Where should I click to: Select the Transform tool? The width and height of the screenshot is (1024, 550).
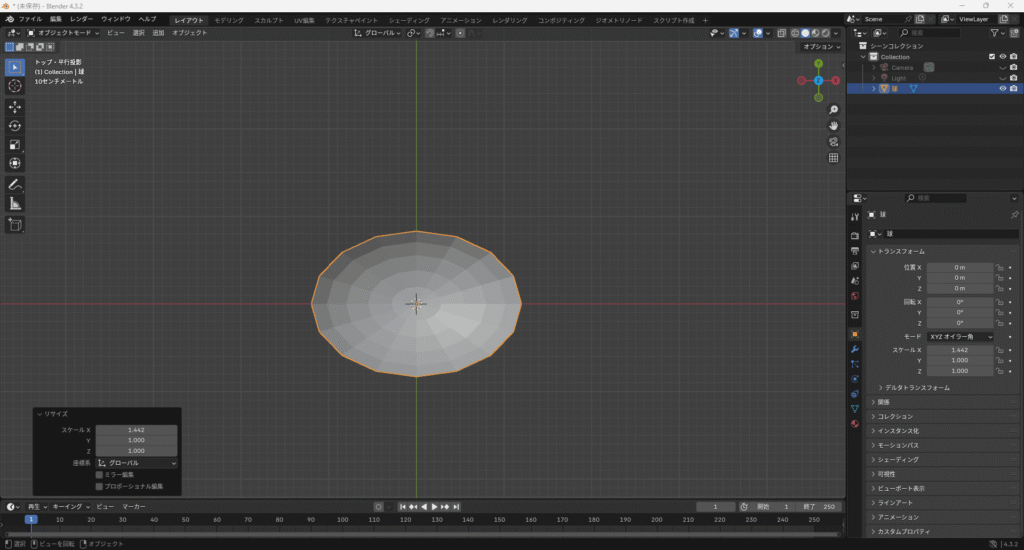coord(15,163)
